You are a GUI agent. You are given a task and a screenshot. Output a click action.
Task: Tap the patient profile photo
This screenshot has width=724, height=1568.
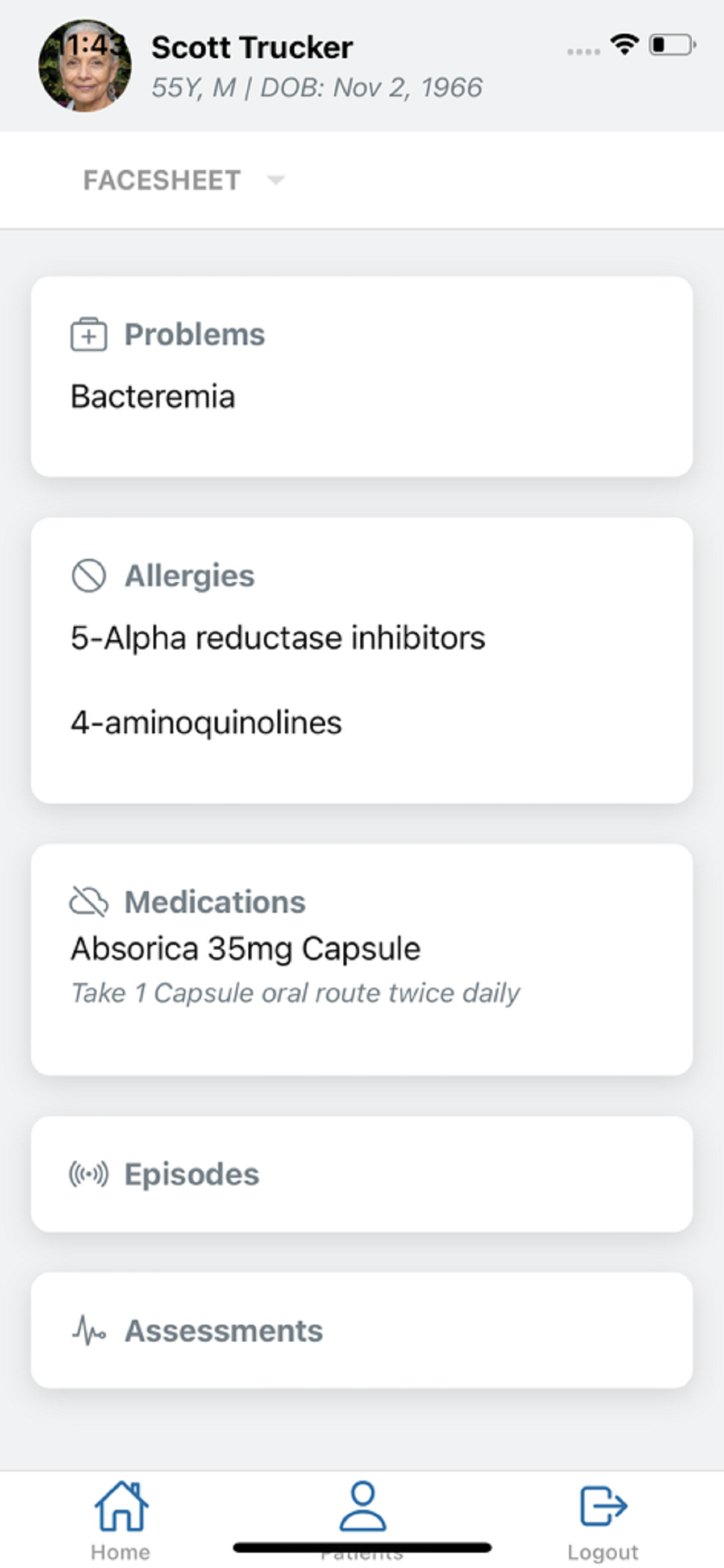click(x=85, y=65)
